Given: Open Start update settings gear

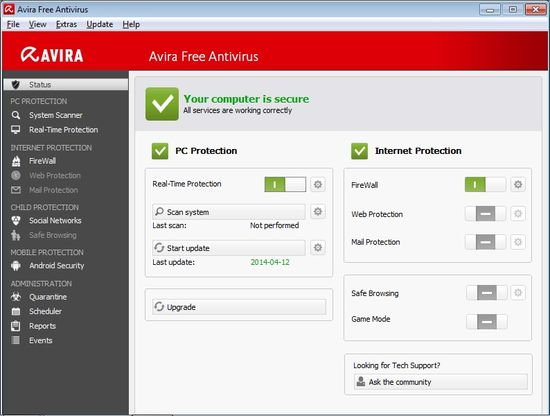Looking at the screenshot, I should point(318,248).
